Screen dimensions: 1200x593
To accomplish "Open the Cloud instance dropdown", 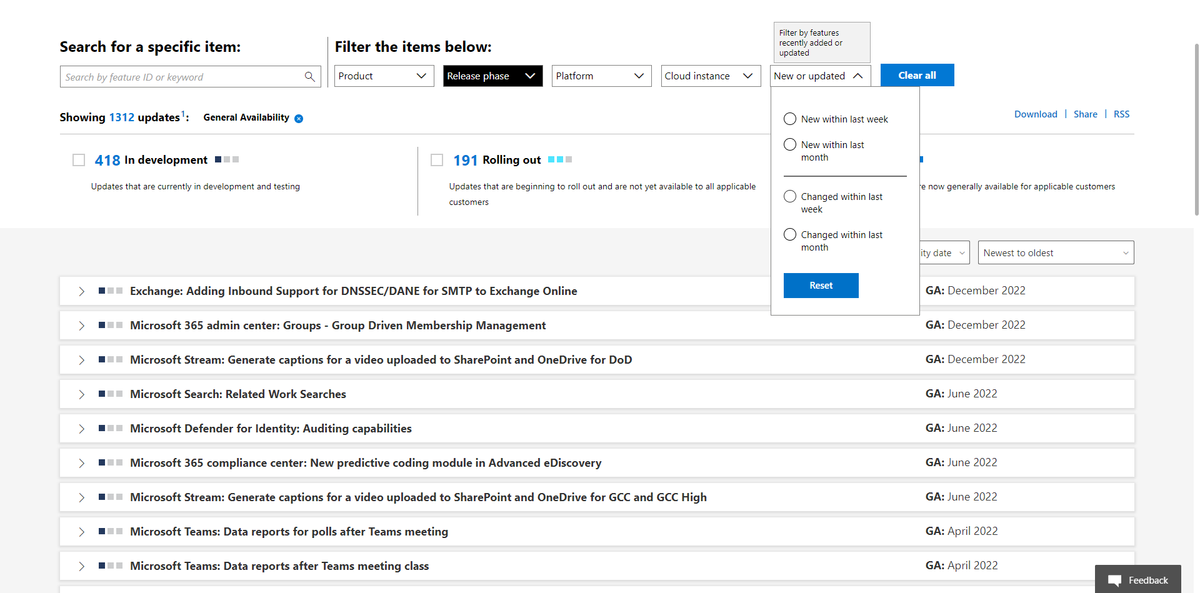I will tap(711, 76).
